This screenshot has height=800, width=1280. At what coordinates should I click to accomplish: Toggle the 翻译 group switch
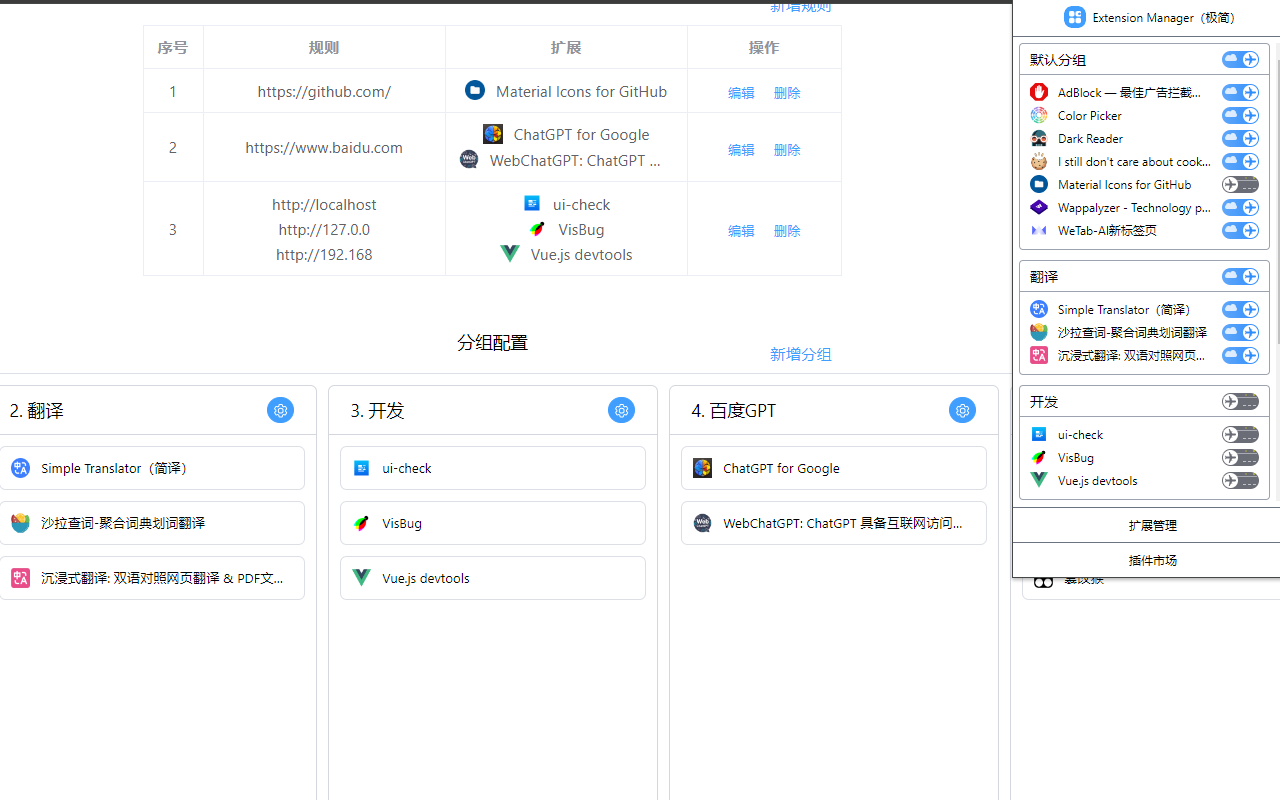1240,276
